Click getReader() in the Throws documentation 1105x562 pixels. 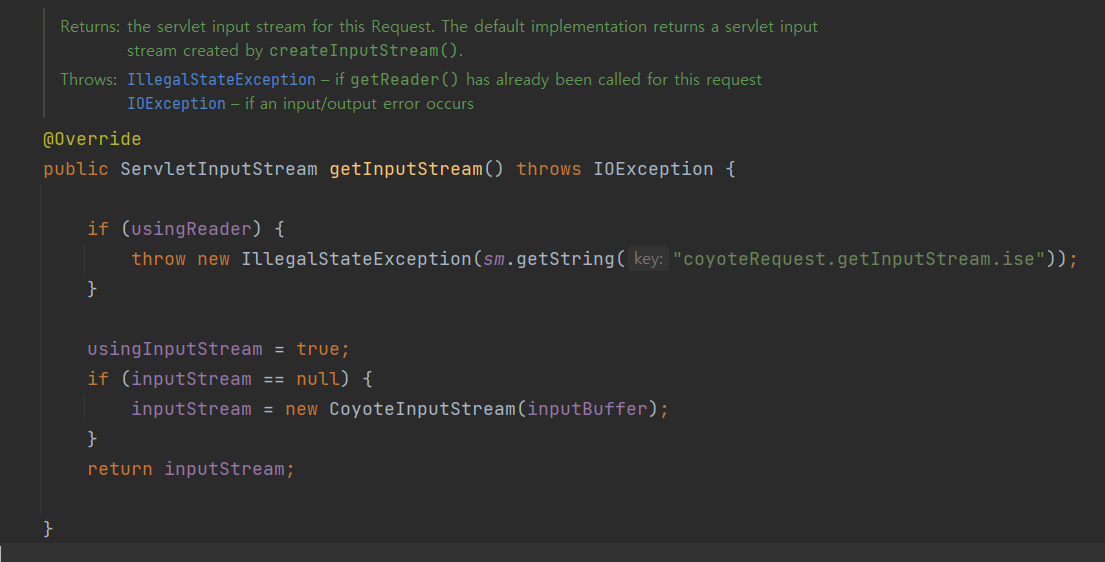404,80
